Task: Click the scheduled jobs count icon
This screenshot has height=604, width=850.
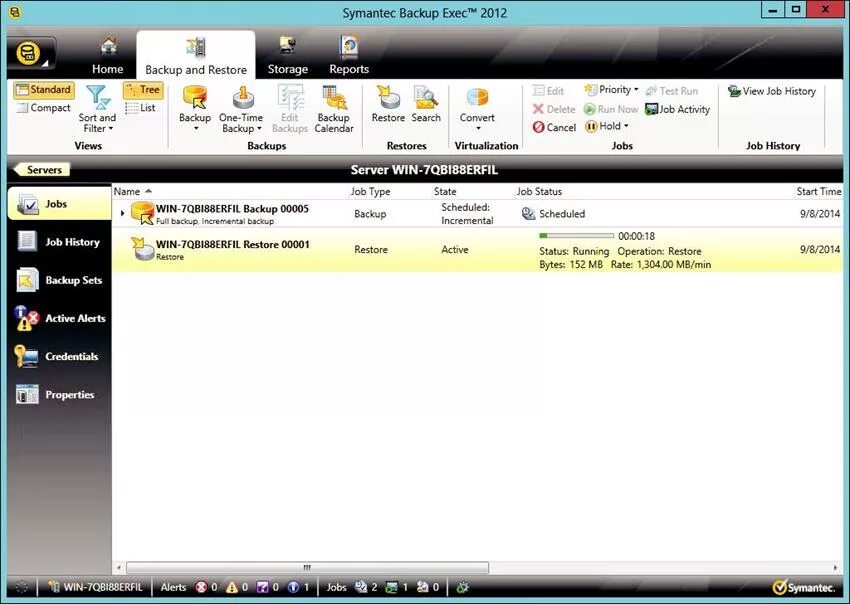Action: pos(360,587)
